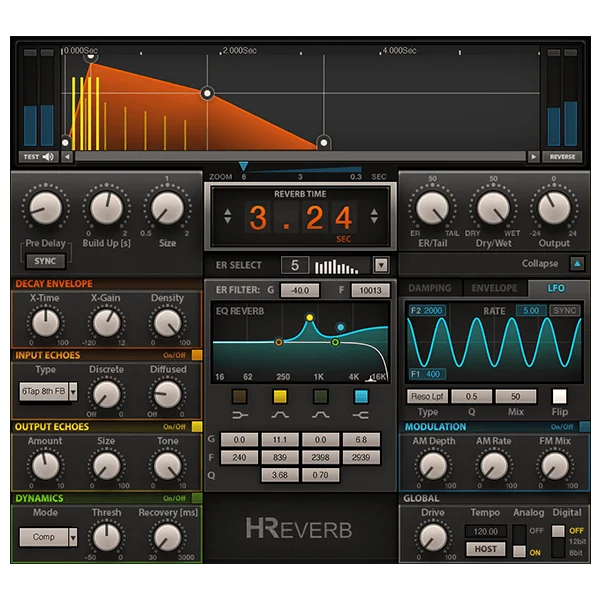600x600 pixels.
Task: Click the TEST speaker button
Action: click(x=39, y=157)
